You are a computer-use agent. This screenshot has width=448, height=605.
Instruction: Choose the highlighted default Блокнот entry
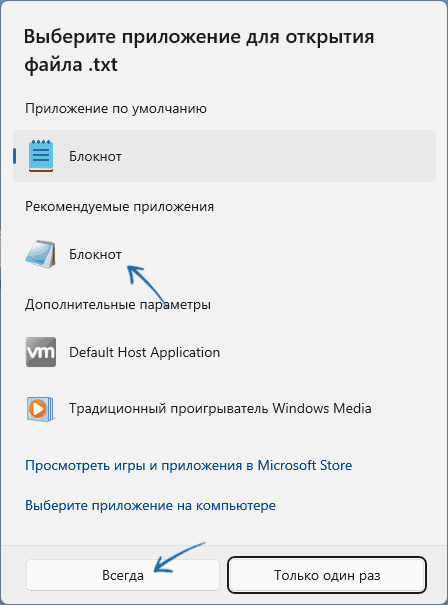224,156
